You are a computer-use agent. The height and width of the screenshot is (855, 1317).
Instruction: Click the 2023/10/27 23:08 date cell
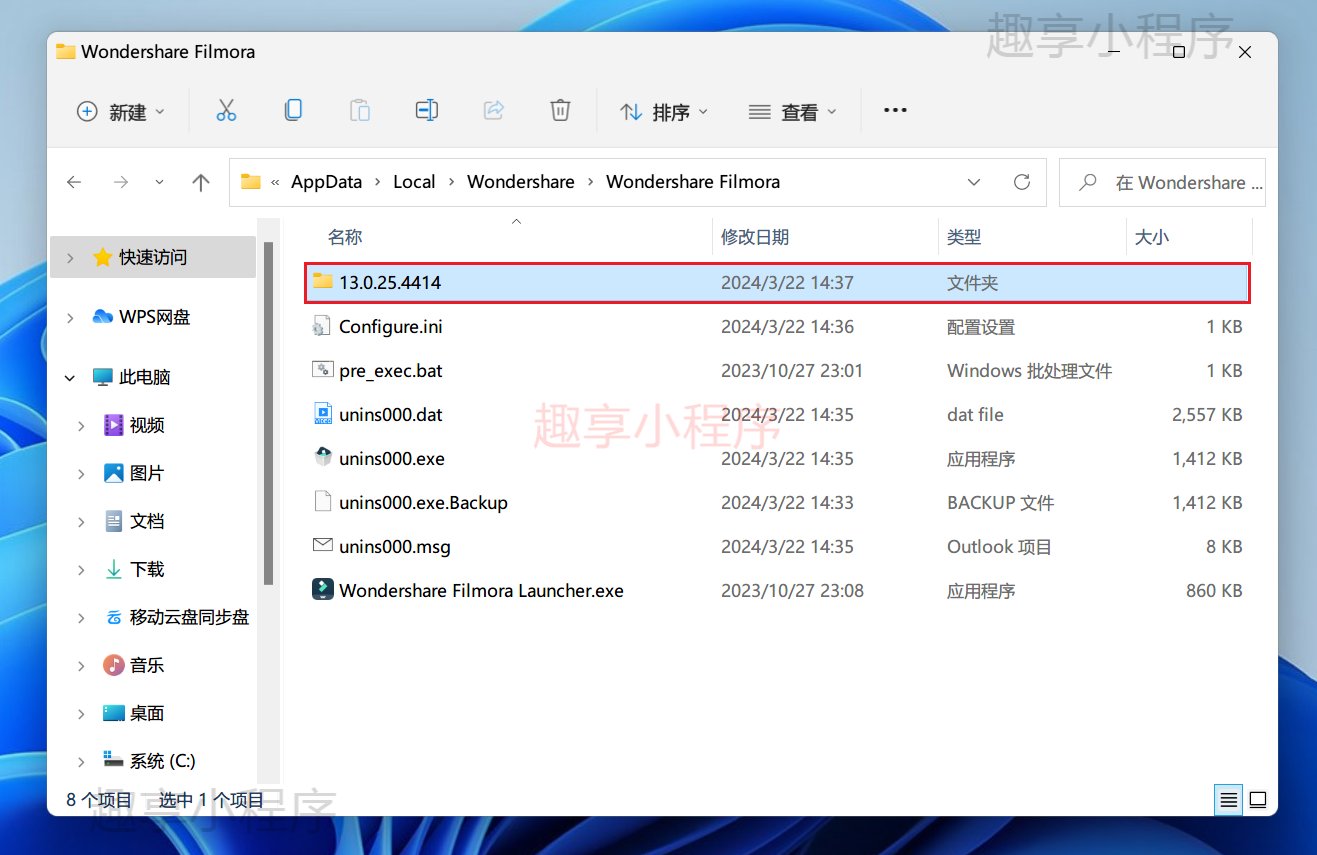tap(792, 590)
